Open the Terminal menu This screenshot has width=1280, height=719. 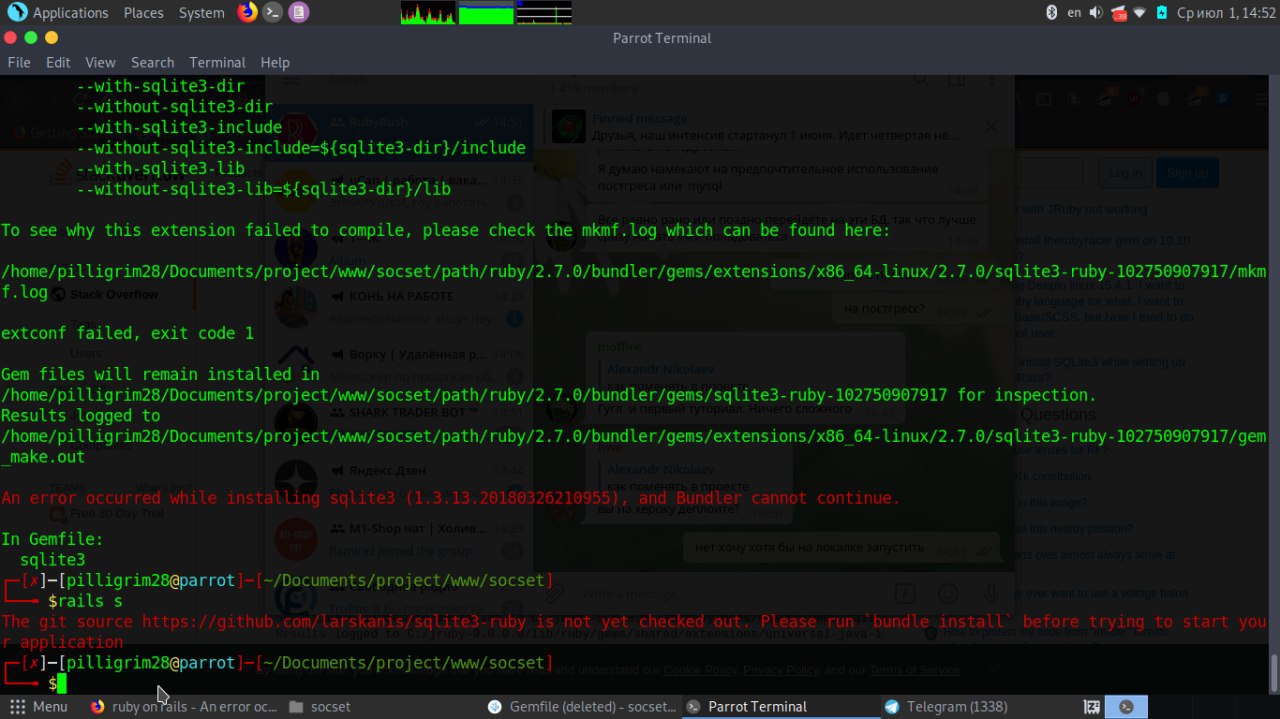click(x=217, y=62)
